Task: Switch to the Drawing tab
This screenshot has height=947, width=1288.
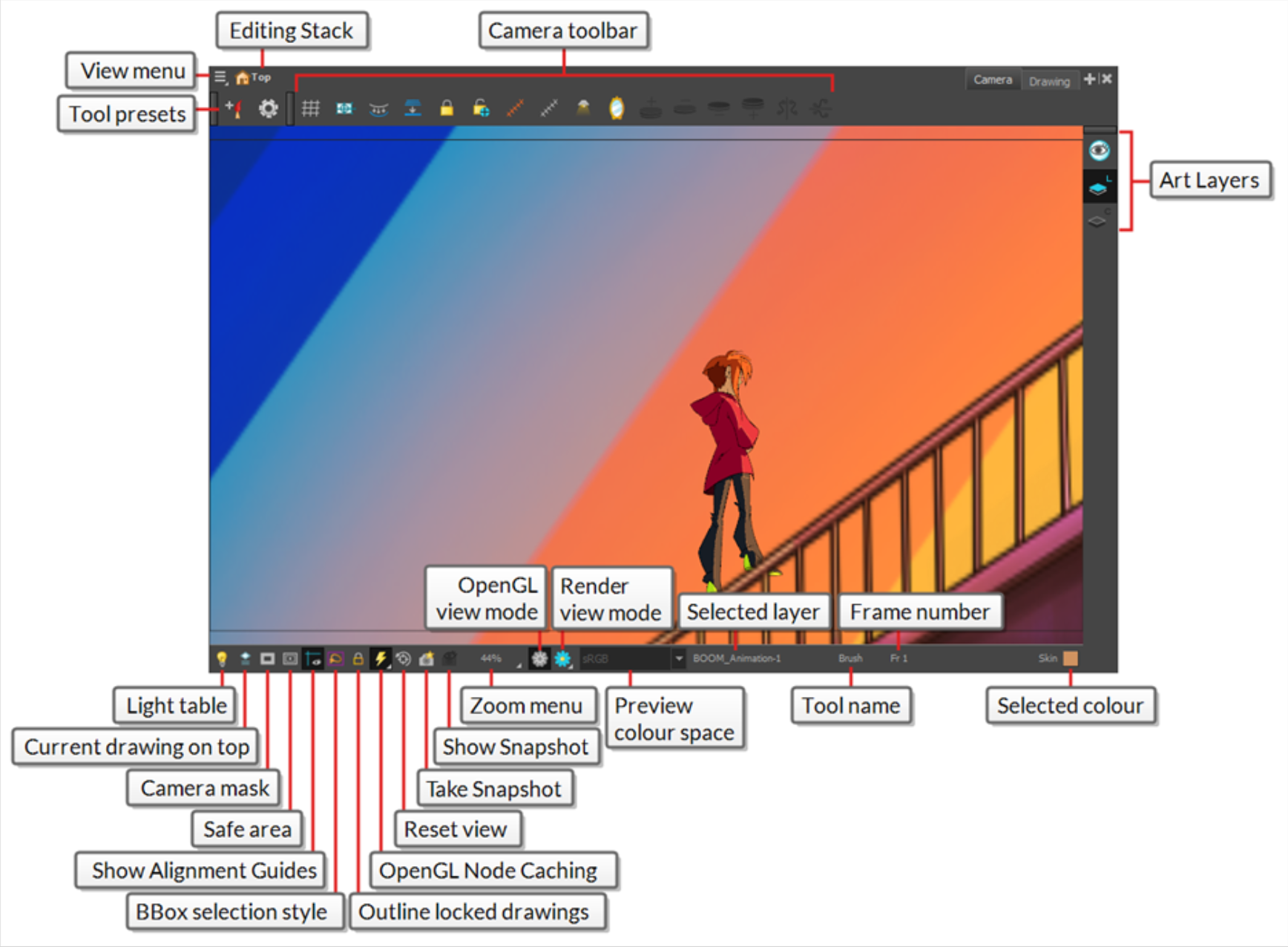Action: 1050,81
